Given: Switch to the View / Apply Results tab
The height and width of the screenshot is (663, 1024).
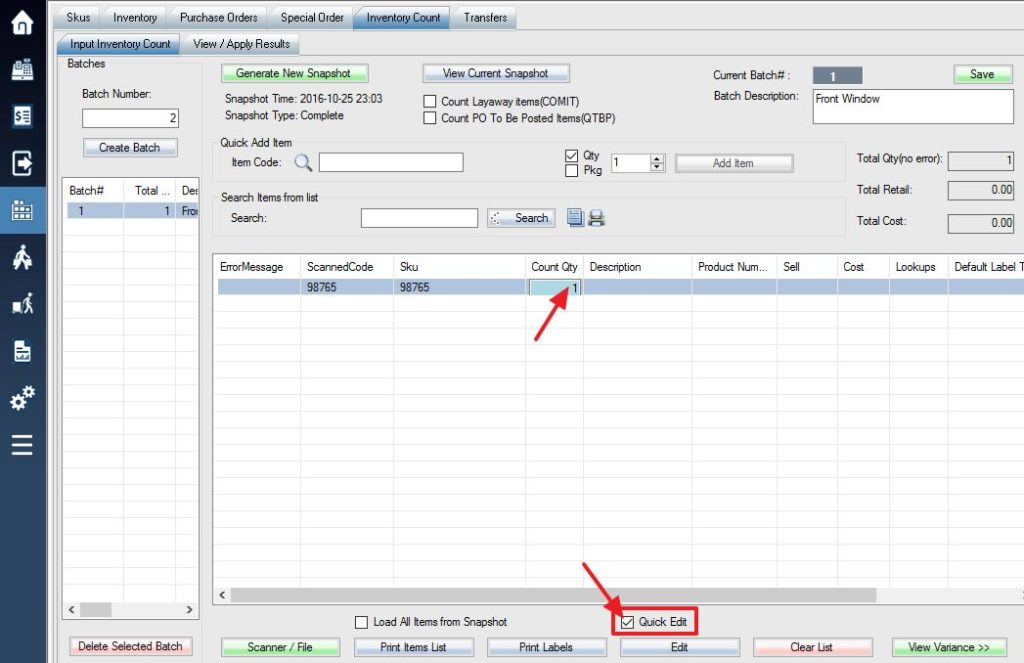Looking at the screenshot, I should coord(241,43).
